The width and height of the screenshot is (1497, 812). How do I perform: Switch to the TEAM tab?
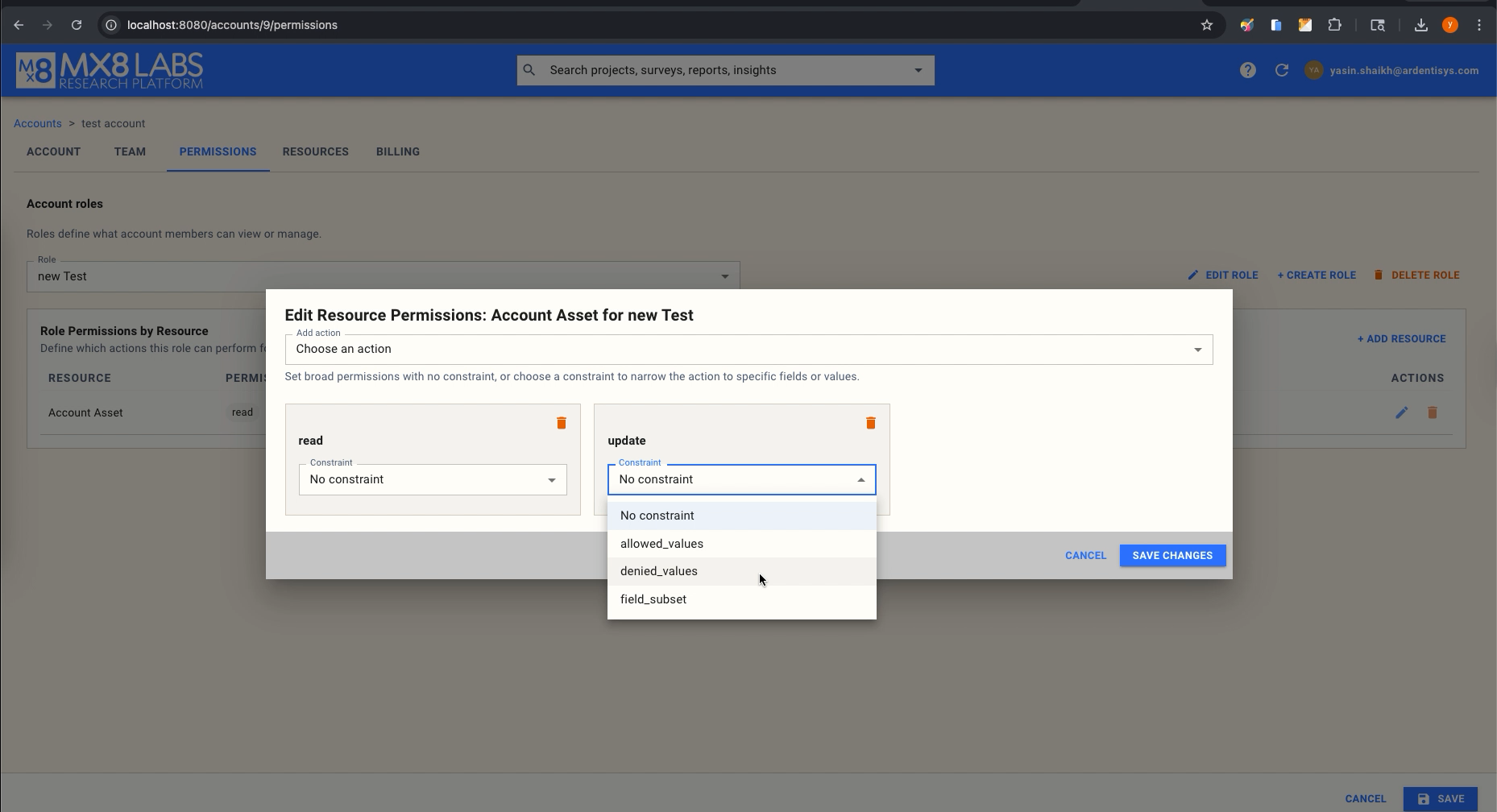pyautogui.click(x=130, y=151)
